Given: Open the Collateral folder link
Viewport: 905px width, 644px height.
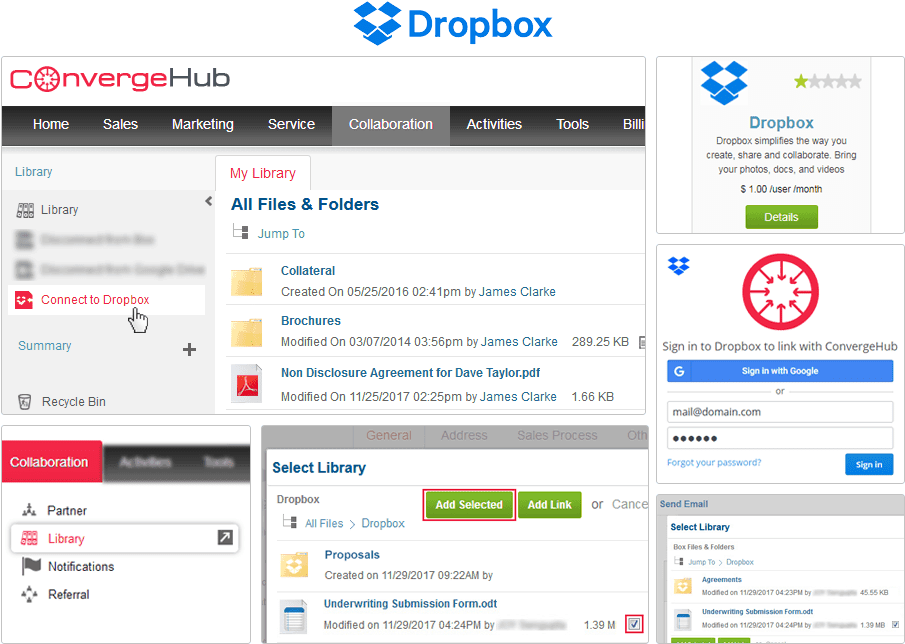Looking at the screenshot, I should (x=308, y=271).
